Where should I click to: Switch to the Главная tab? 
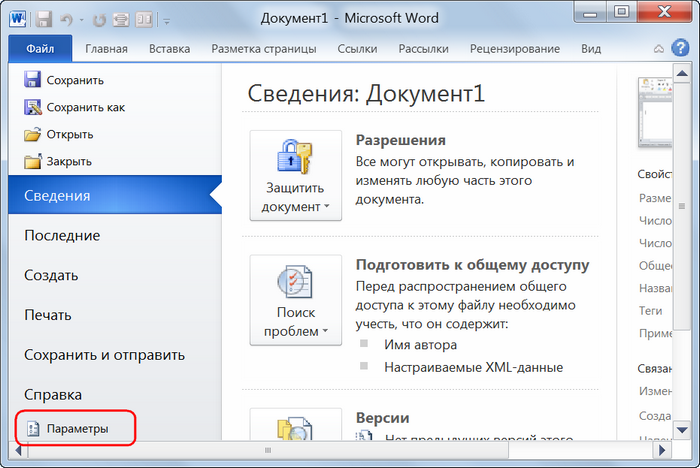[106, 49]
